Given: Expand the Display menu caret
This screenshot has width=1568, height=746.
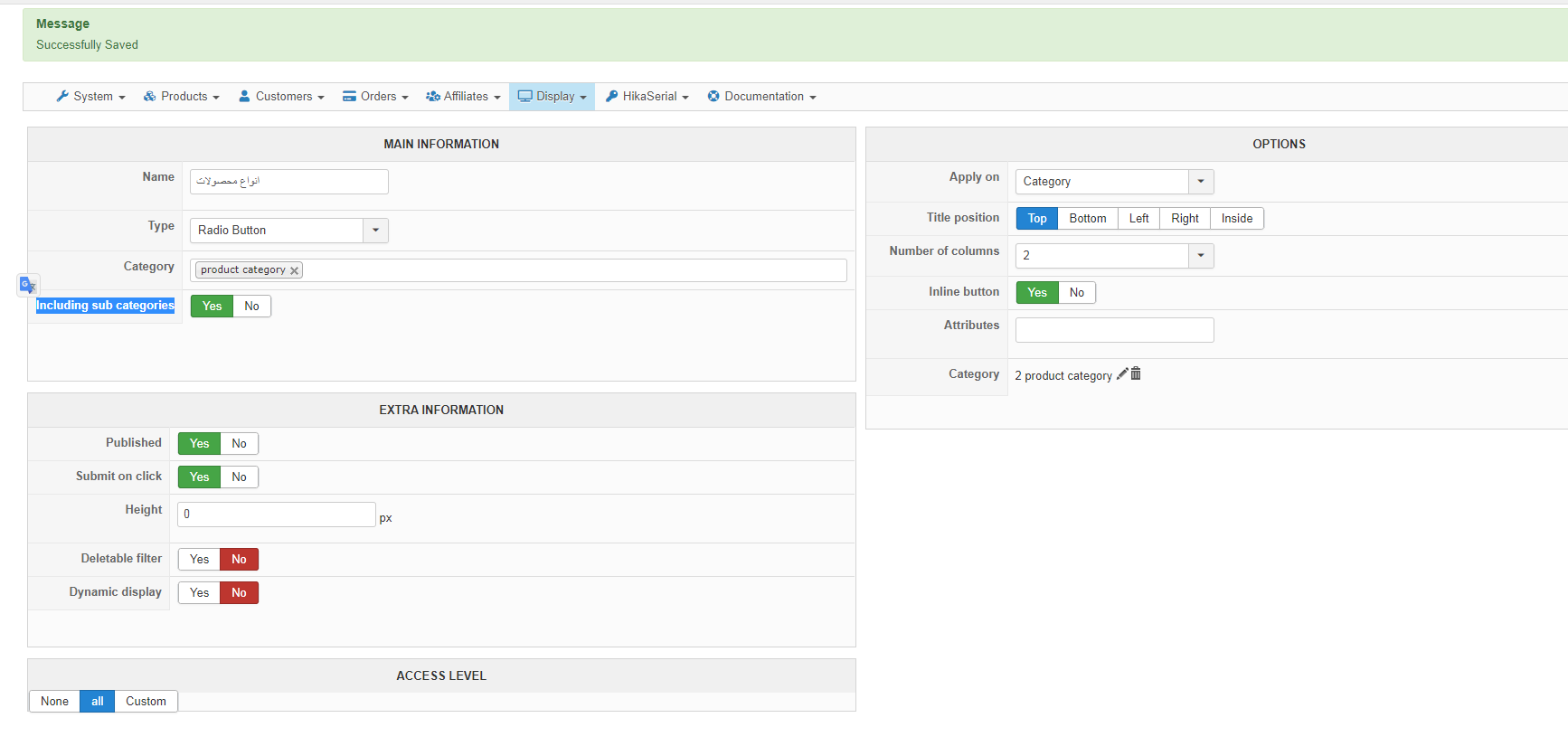Looking at the screenshot, I should [583, 97].
